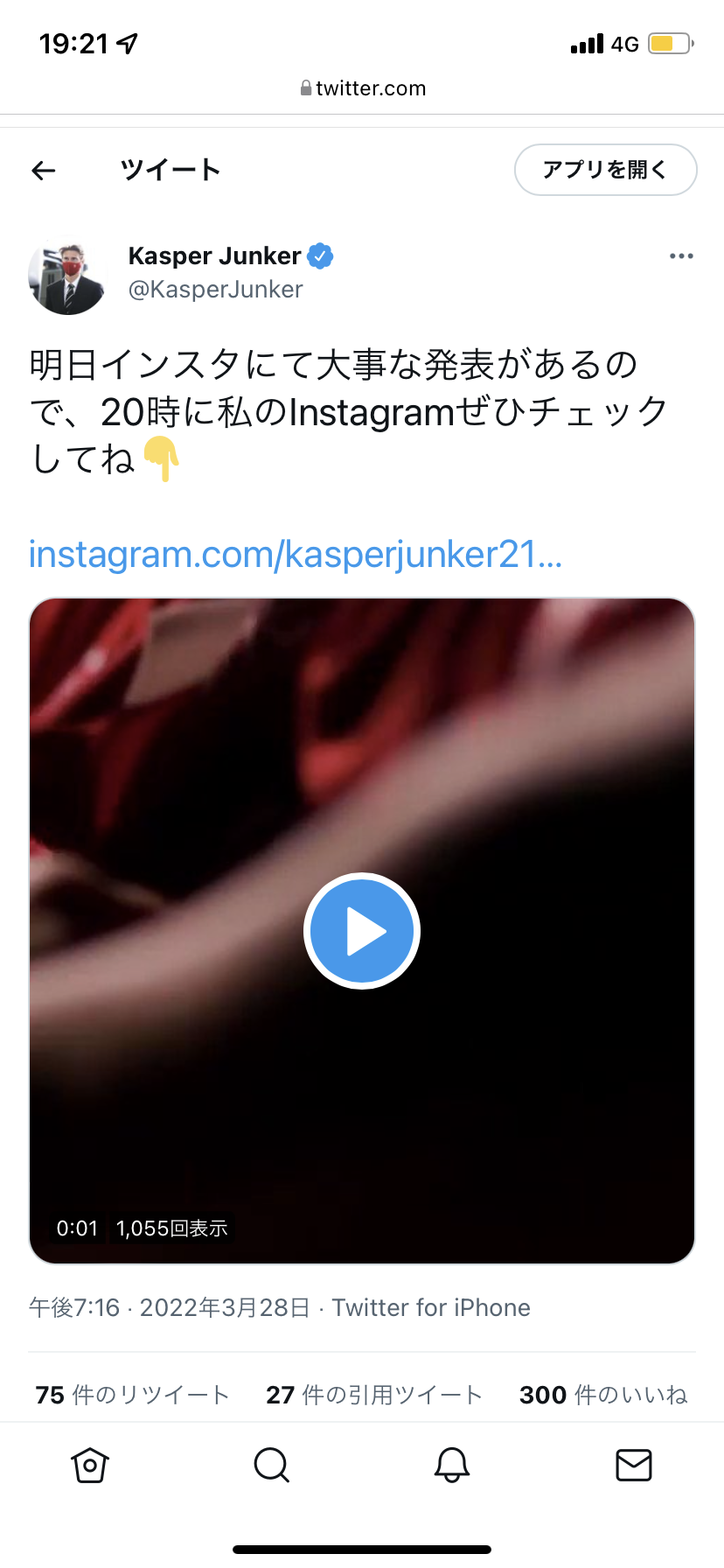Open the instagram.com/kasperjunker21 link
This screenshot has width=724, height=1568.
click(296, 555)
